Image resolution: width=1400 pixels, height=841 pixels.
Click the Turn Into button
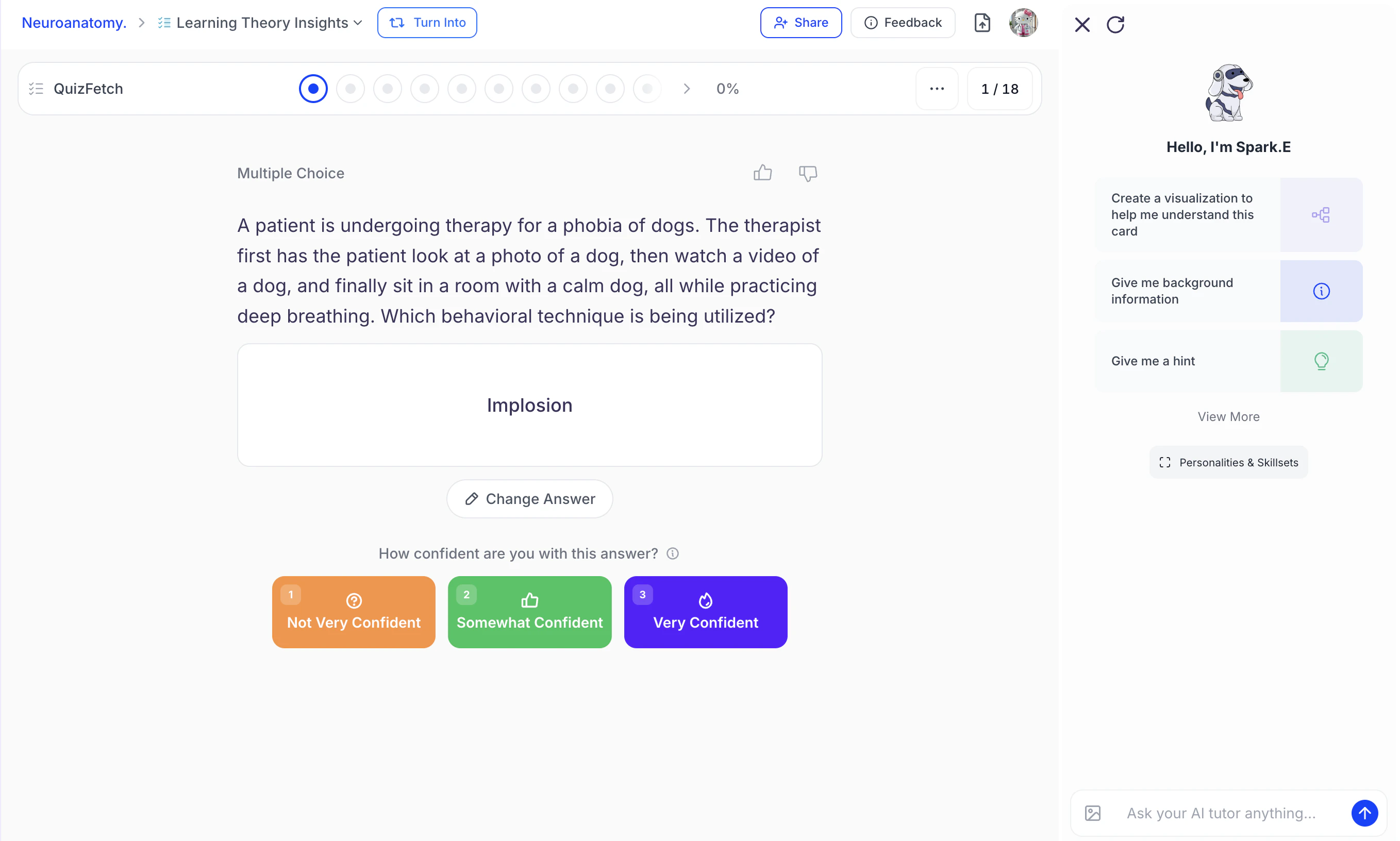427,23
